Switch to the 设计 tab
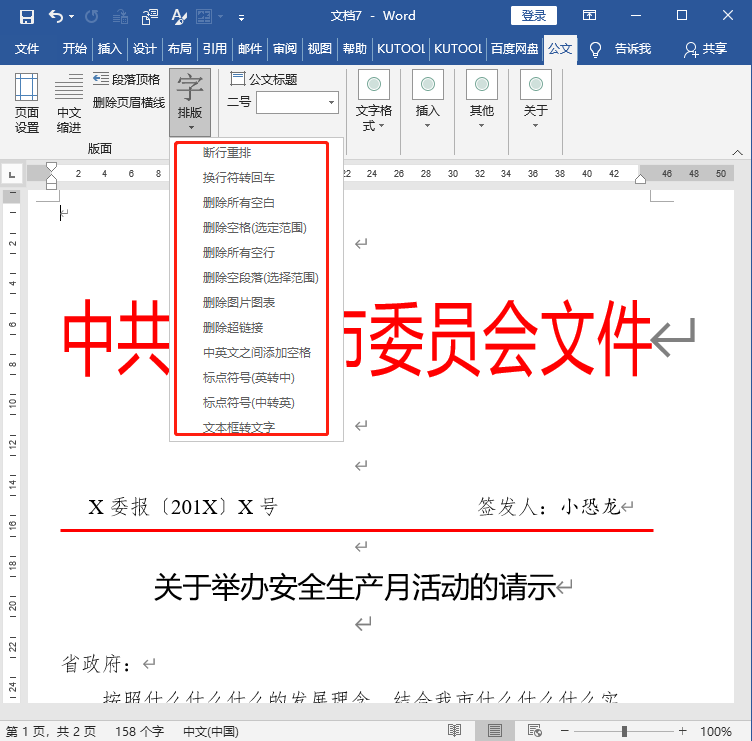 tap(144, 48)
